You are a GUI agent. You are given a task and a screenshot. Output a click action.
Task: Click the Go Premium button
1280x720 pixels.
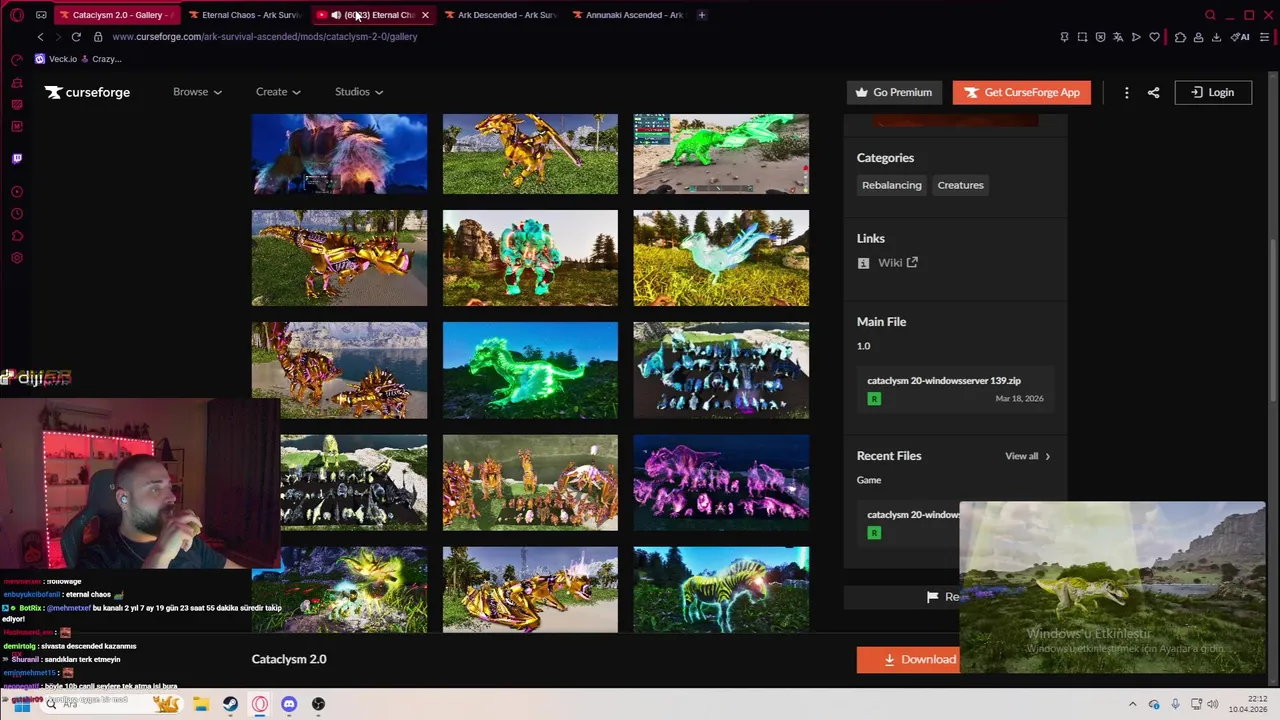894,92
